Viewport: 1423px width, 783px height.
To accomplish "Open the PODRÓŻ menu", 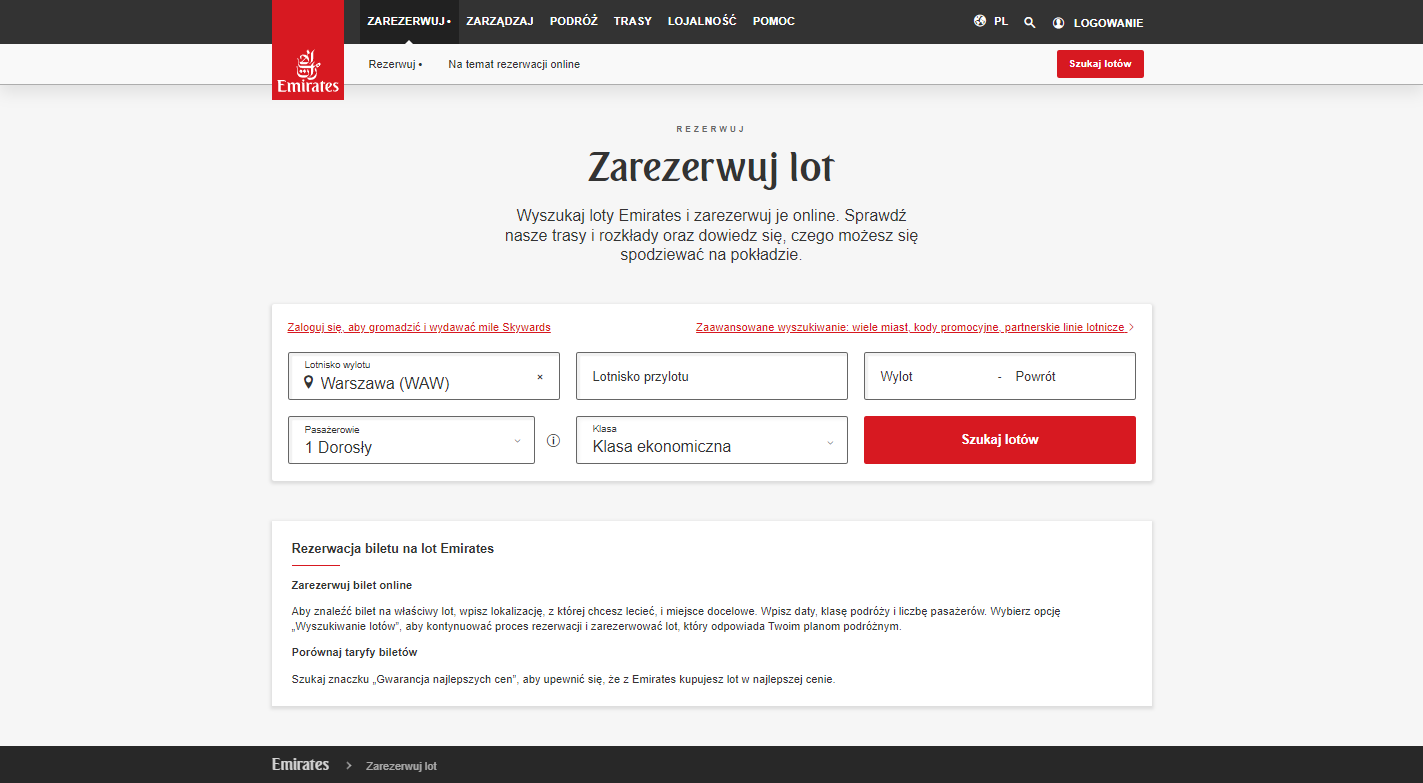I will [x=574, y=21].
